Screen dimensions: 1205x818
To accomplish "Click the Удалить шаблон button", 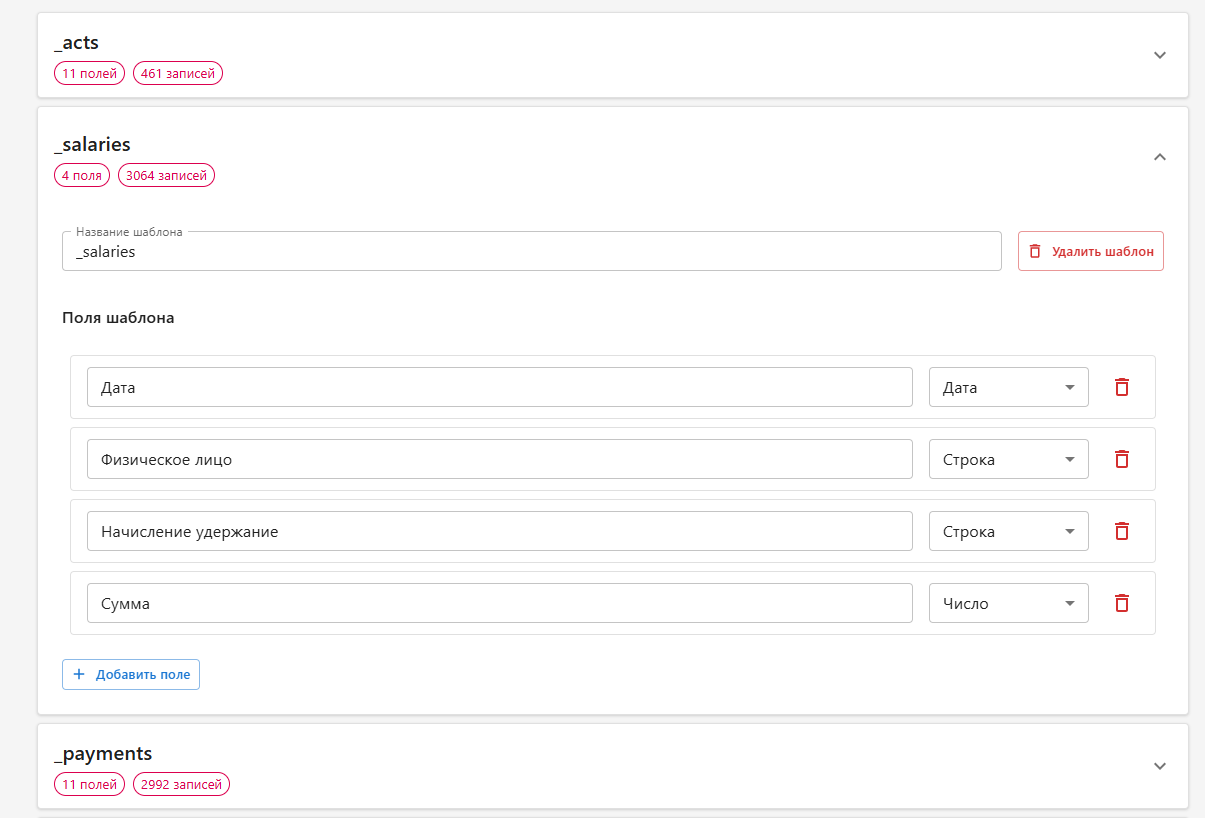I will pyautogui.click(x=1091, y=251).
